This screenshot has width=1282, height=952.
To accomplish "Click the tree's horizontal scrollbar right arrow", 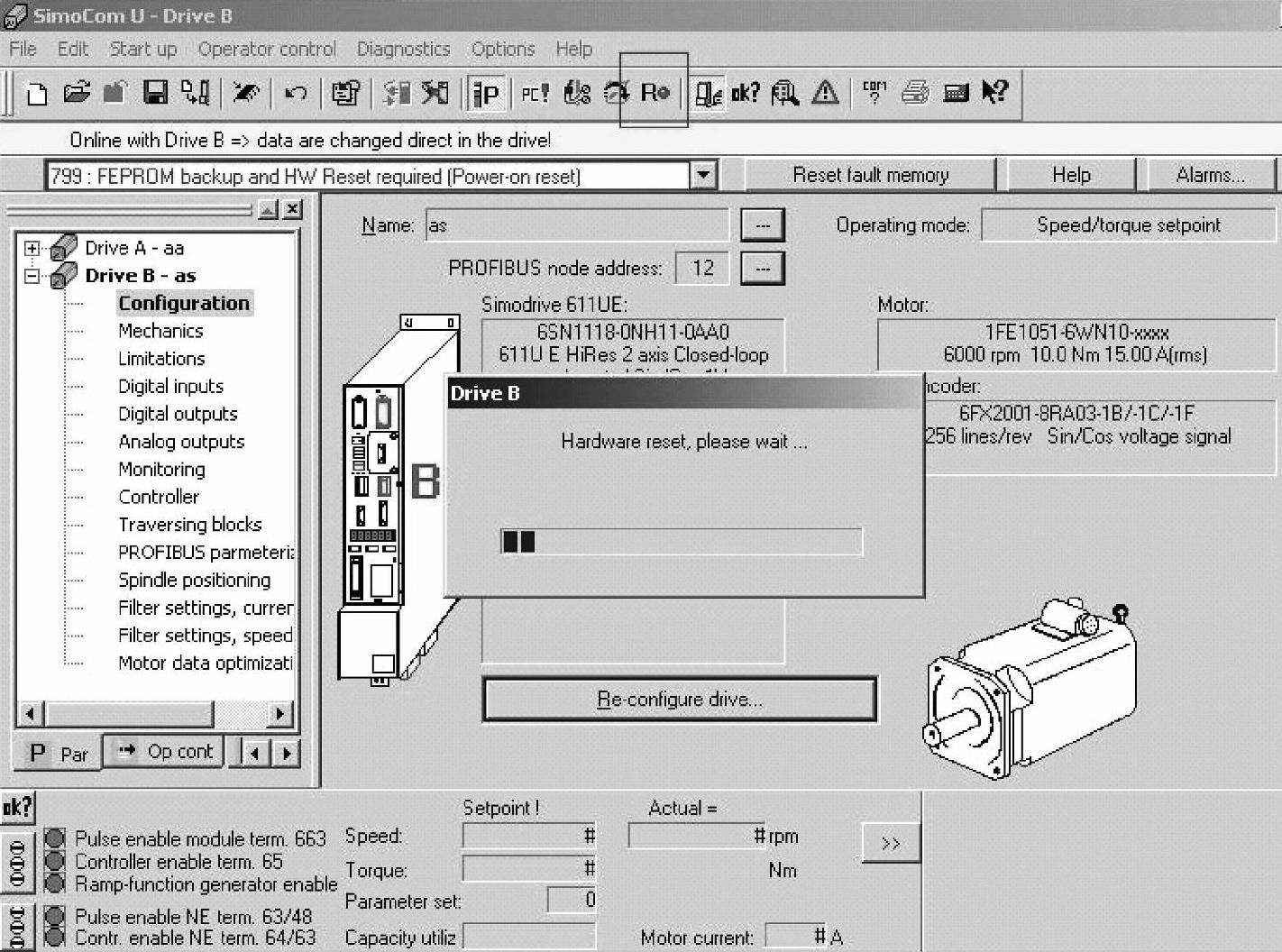I will tap(279, 714).
